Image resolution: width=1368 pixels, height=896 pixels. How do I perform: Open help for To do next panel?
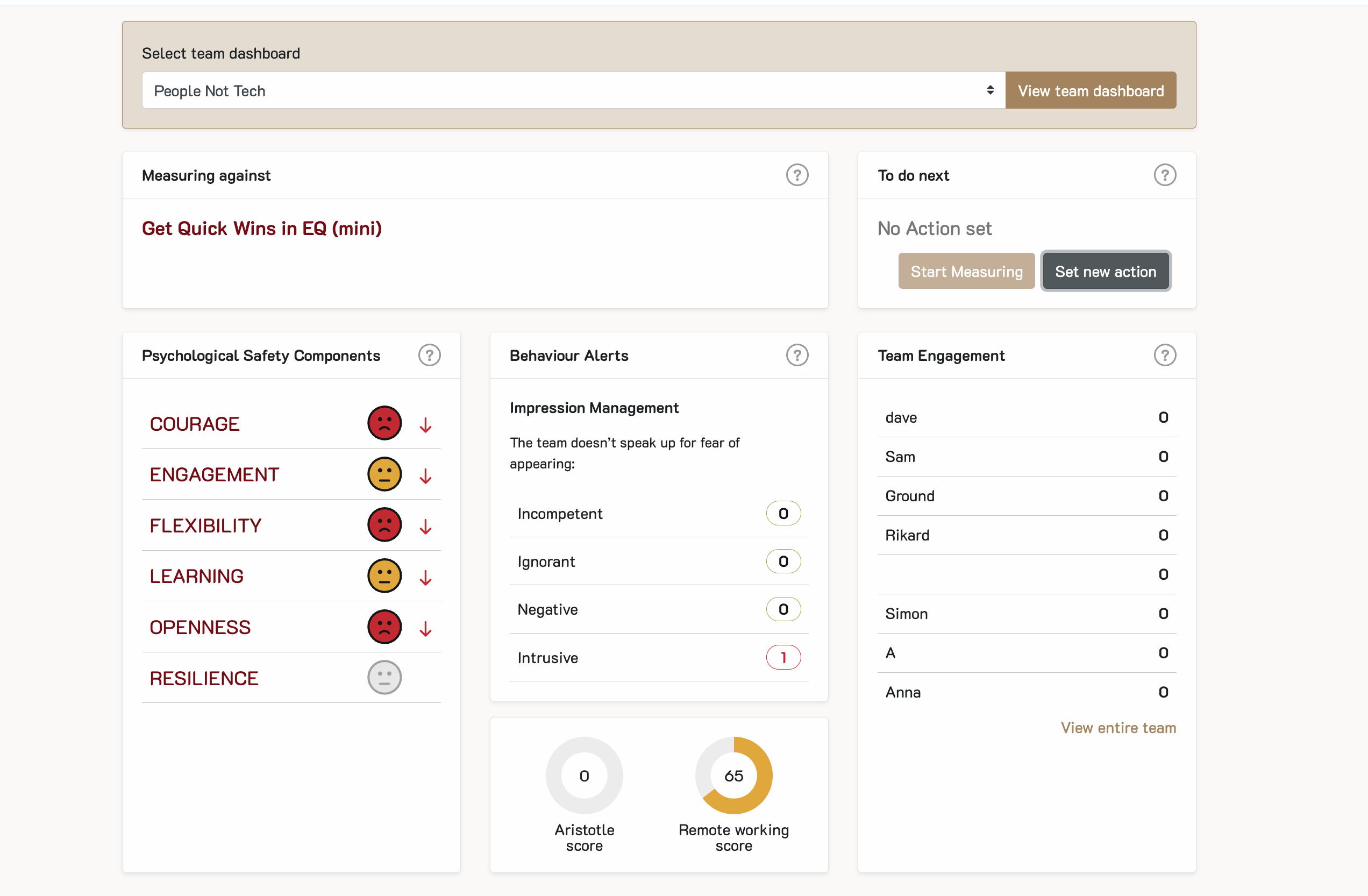[x=1165, y=175]
